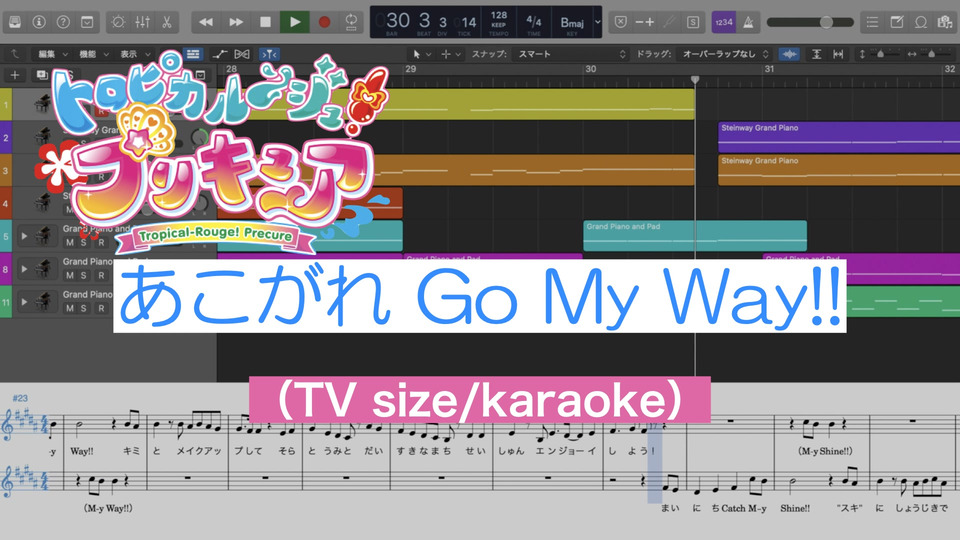Click the vertical auto zoom icon
This screenshot has height=540, width=960.
coord(816,54)
